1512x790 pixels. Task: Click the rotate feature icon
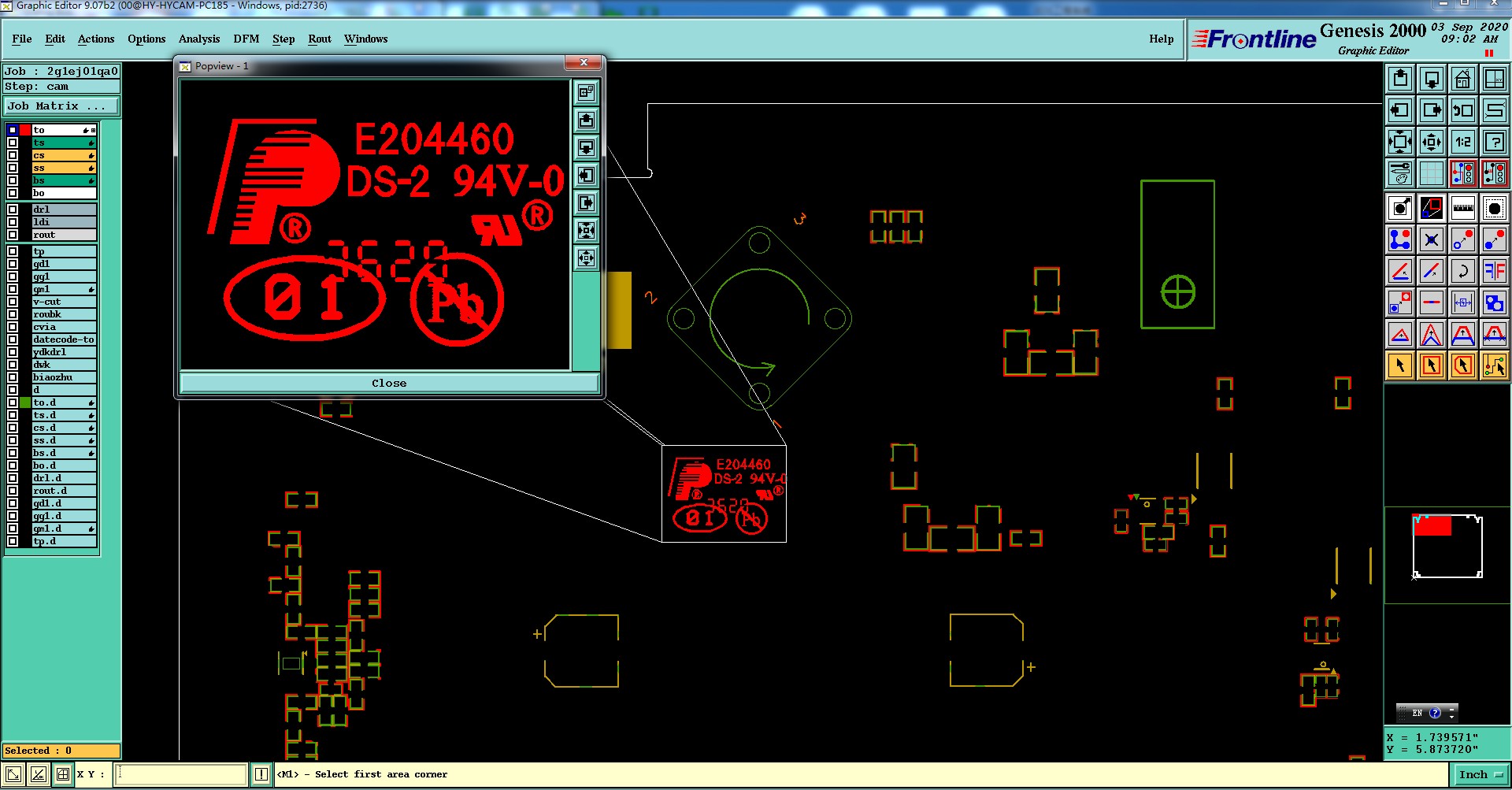(x=1463, y=271)
